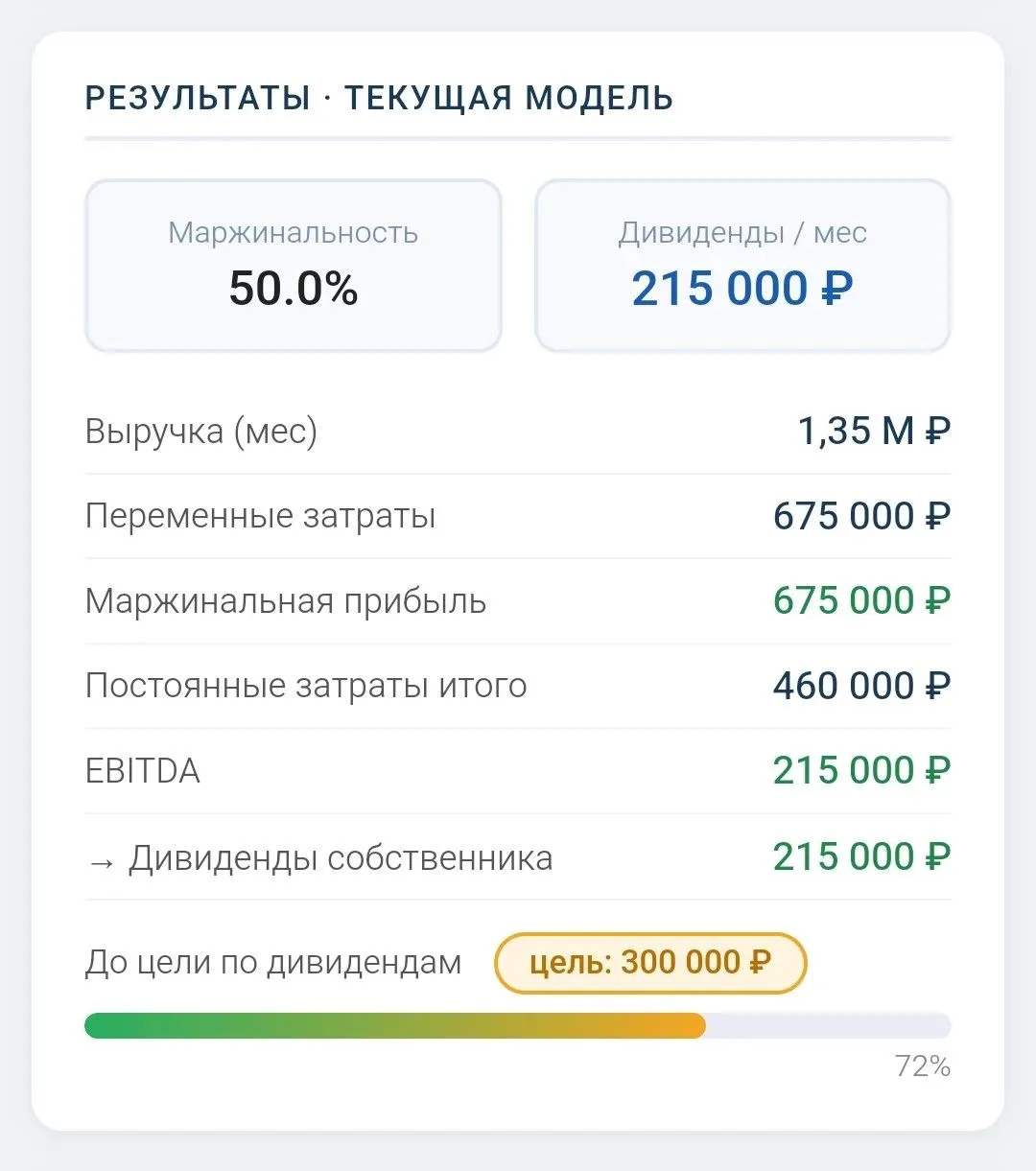Viewport: 1036px width, 1171px height.
Task: Click the Выручка (мес) row label
Action: tap(201, 432)
